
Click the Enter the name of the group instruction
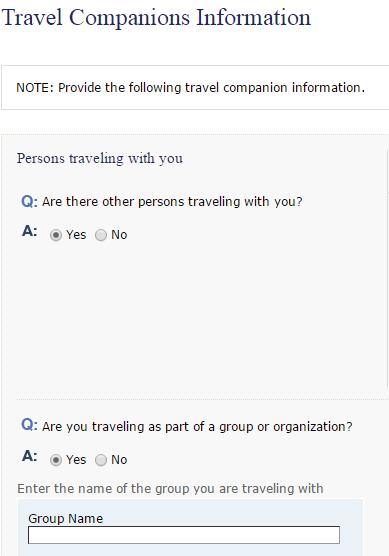pyautogui.click(x=170, y=489)
